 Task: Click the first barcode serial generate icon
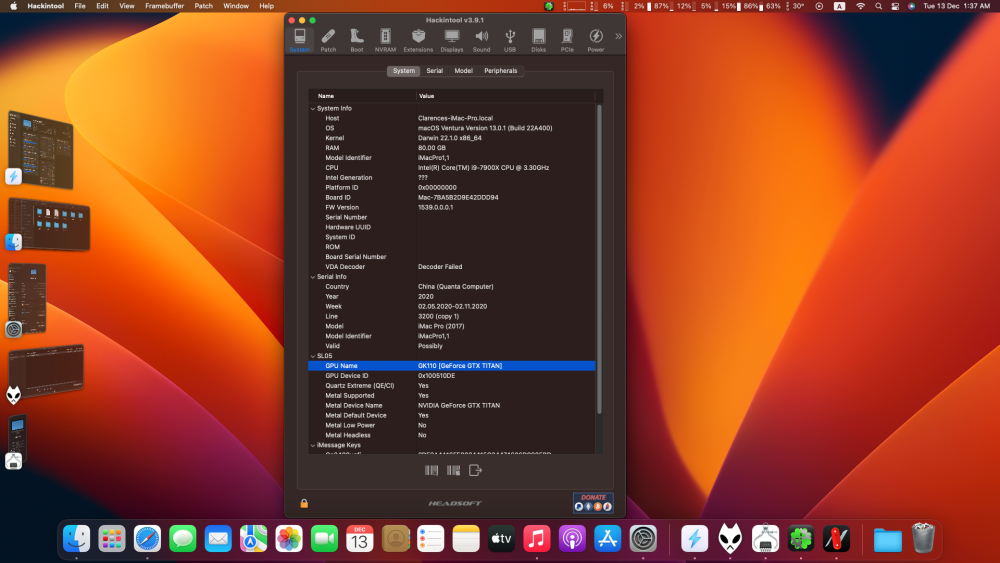click(432, 471)
